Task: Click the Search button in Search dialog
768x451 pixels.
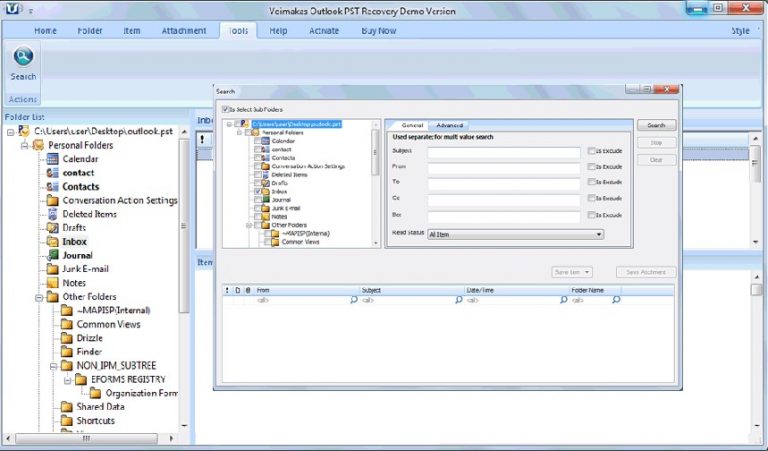Action: 656,125
